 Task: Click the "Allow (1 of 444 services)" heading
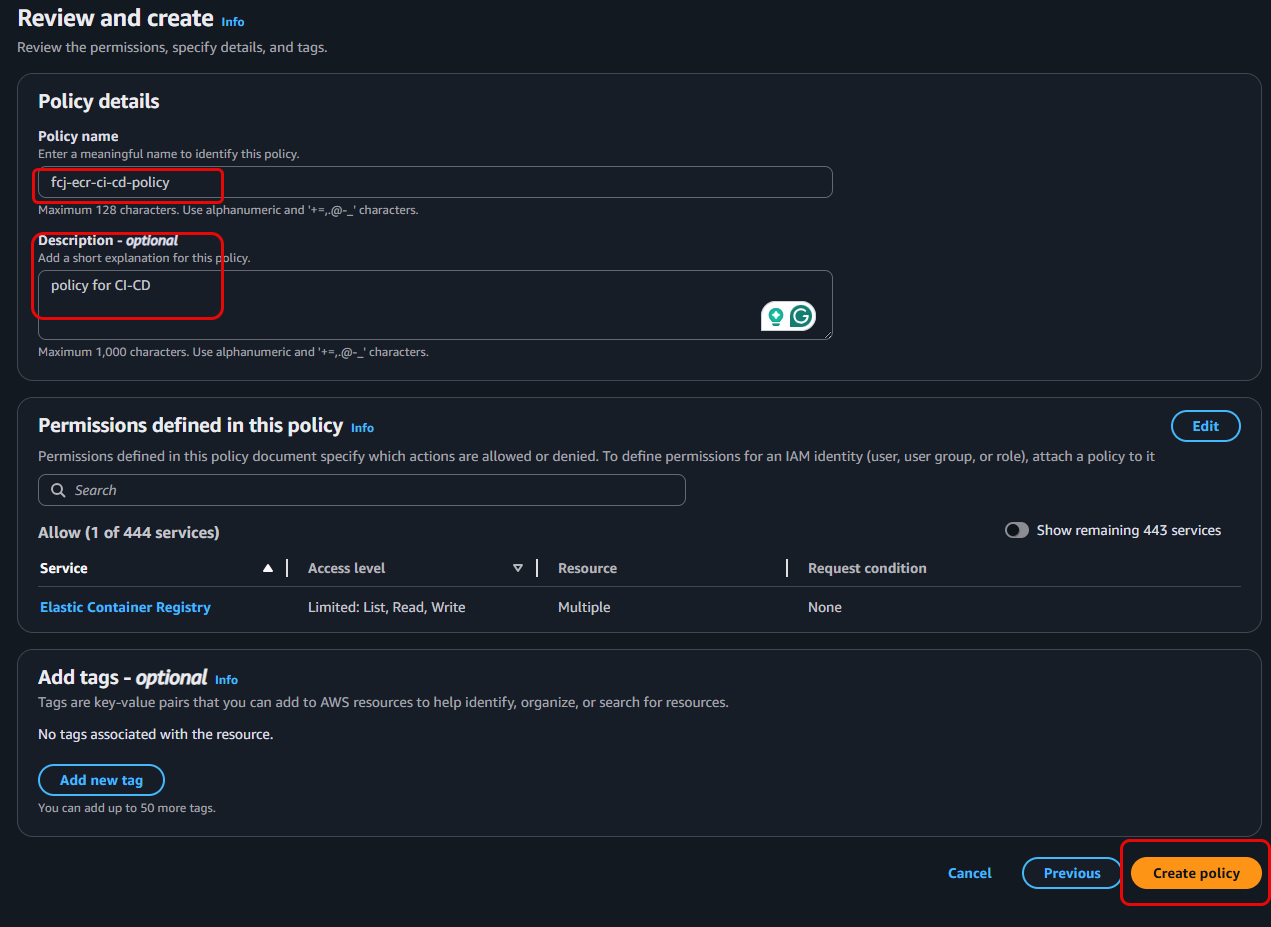point(128,531)
